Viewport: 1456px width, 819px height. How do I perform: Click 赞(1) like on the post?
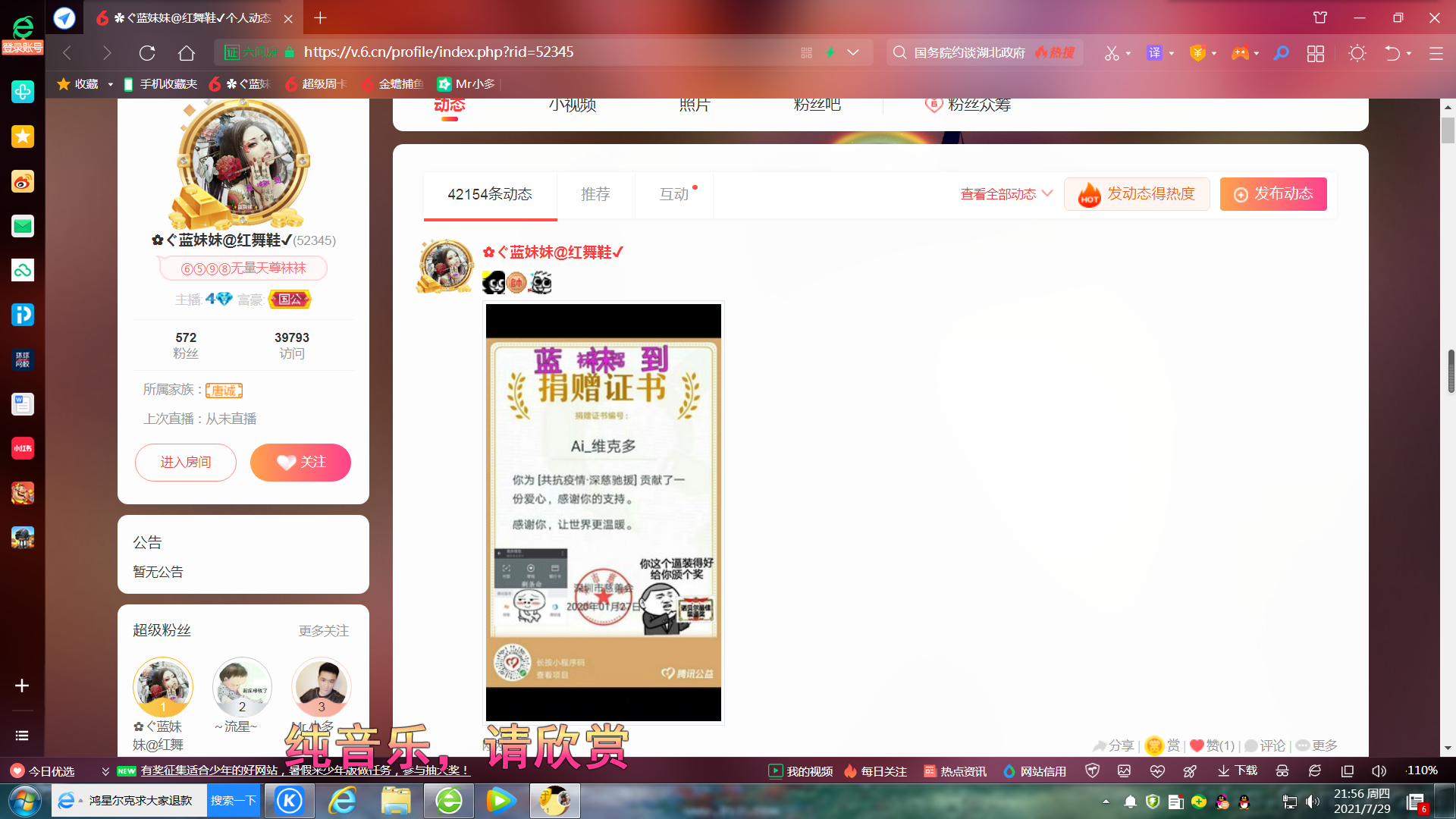point(1212,745)
